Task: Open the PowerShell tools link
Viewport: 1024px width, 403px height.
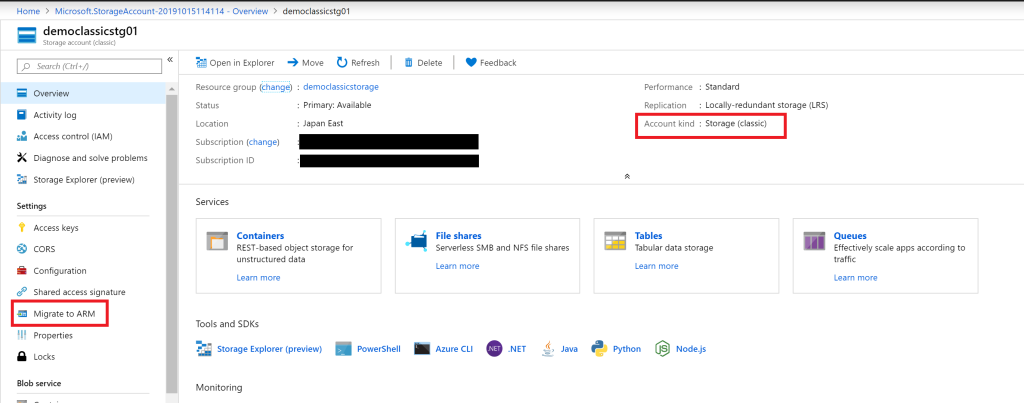Action: click(x=379, y=349)
